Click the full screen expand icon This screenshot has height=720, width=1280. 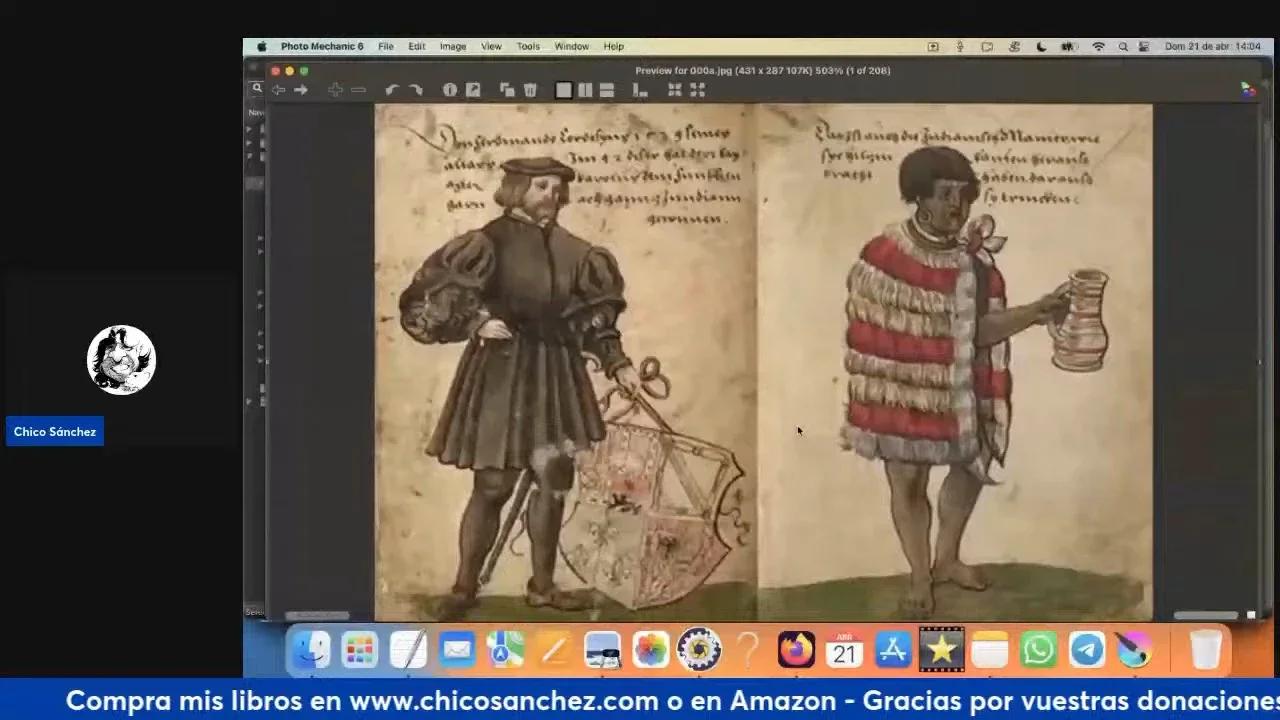[x=697, y=90]
